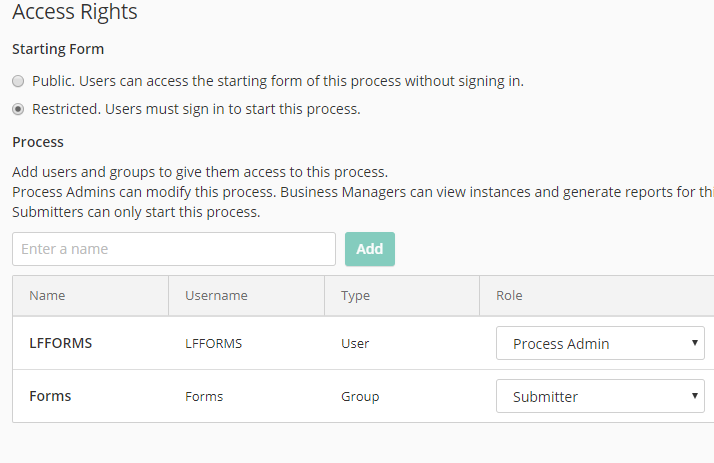This screenshot has height=463, width=714.
Task: Click the Role column header
Action: 509,296
